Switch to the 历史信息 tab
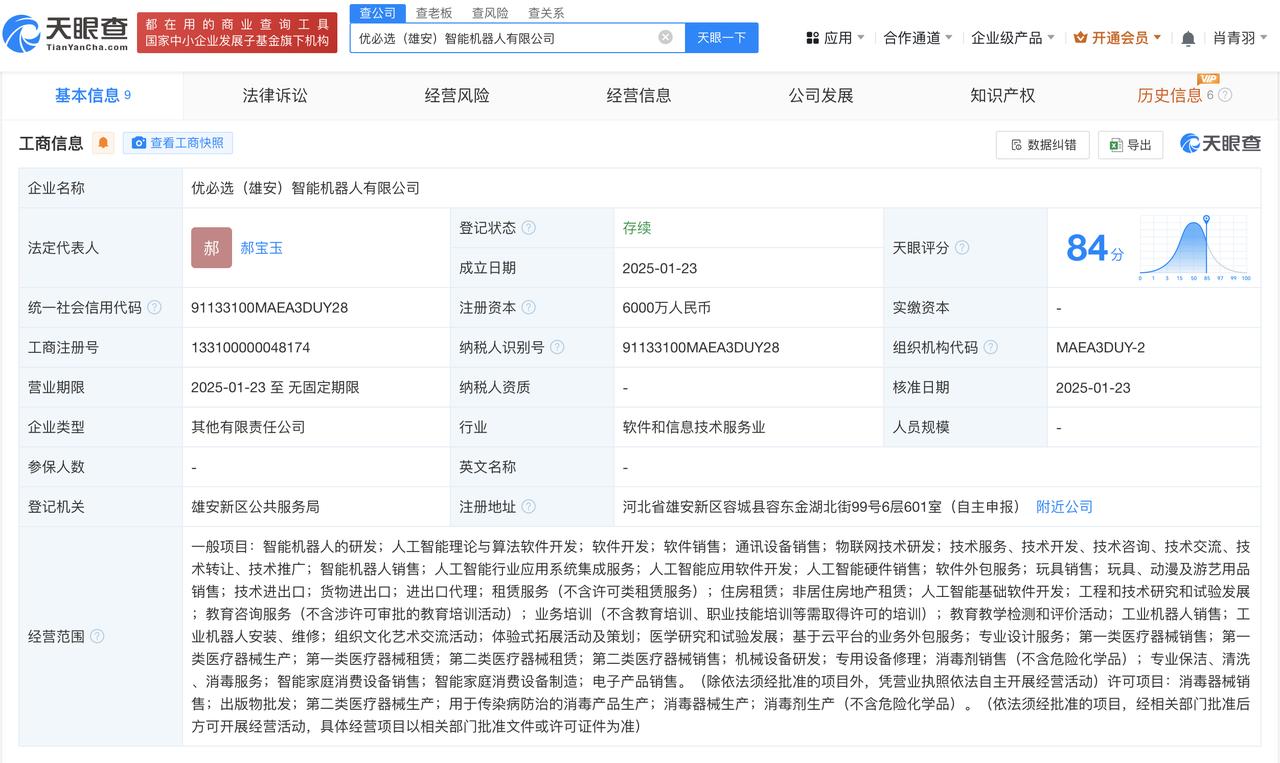Image resolution: width=1280 pixels, height=763 pixels. point(1170,95)
